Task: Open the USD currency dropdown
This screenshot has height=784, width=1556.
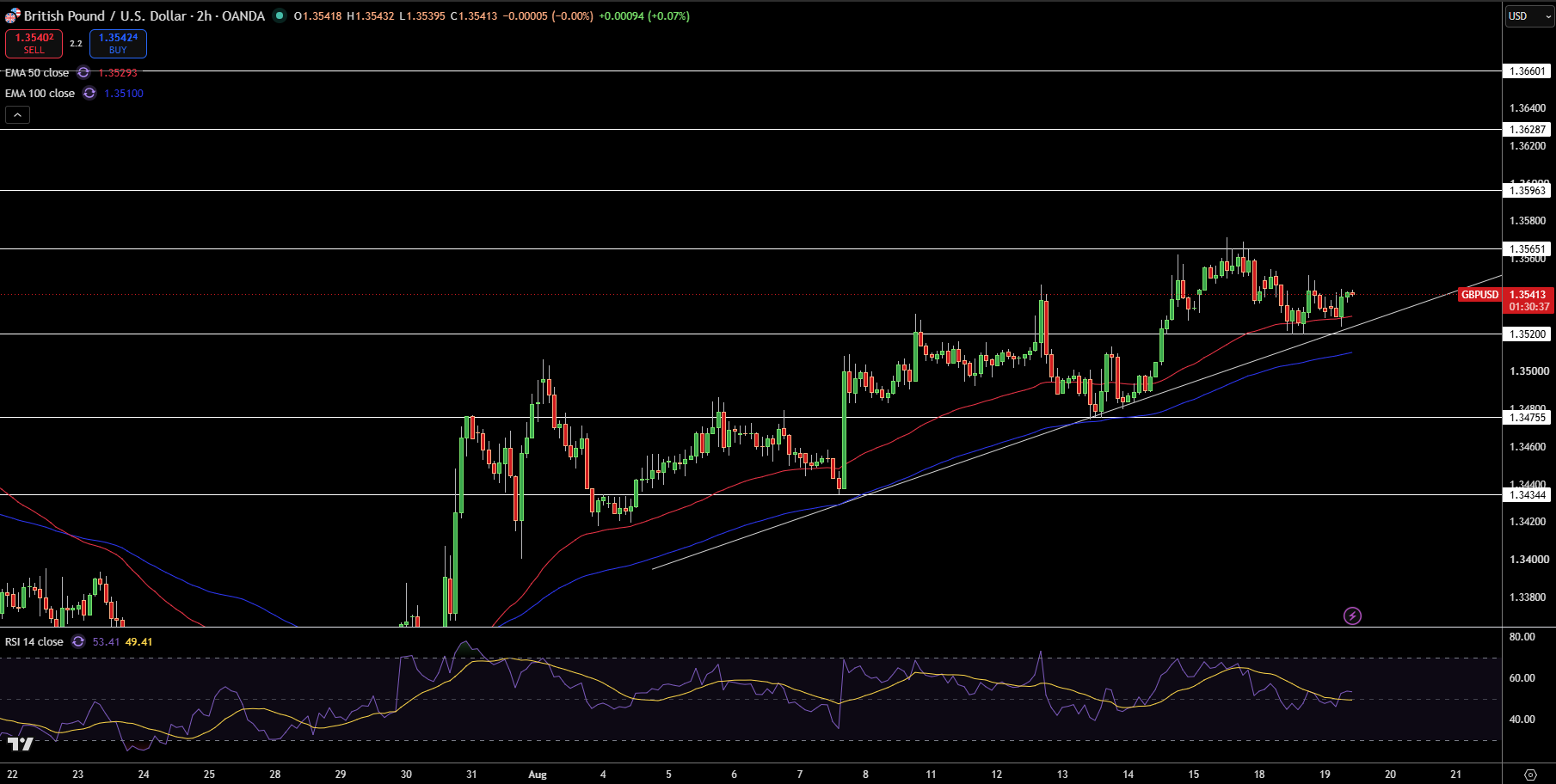Action: tap(1528, 16)
